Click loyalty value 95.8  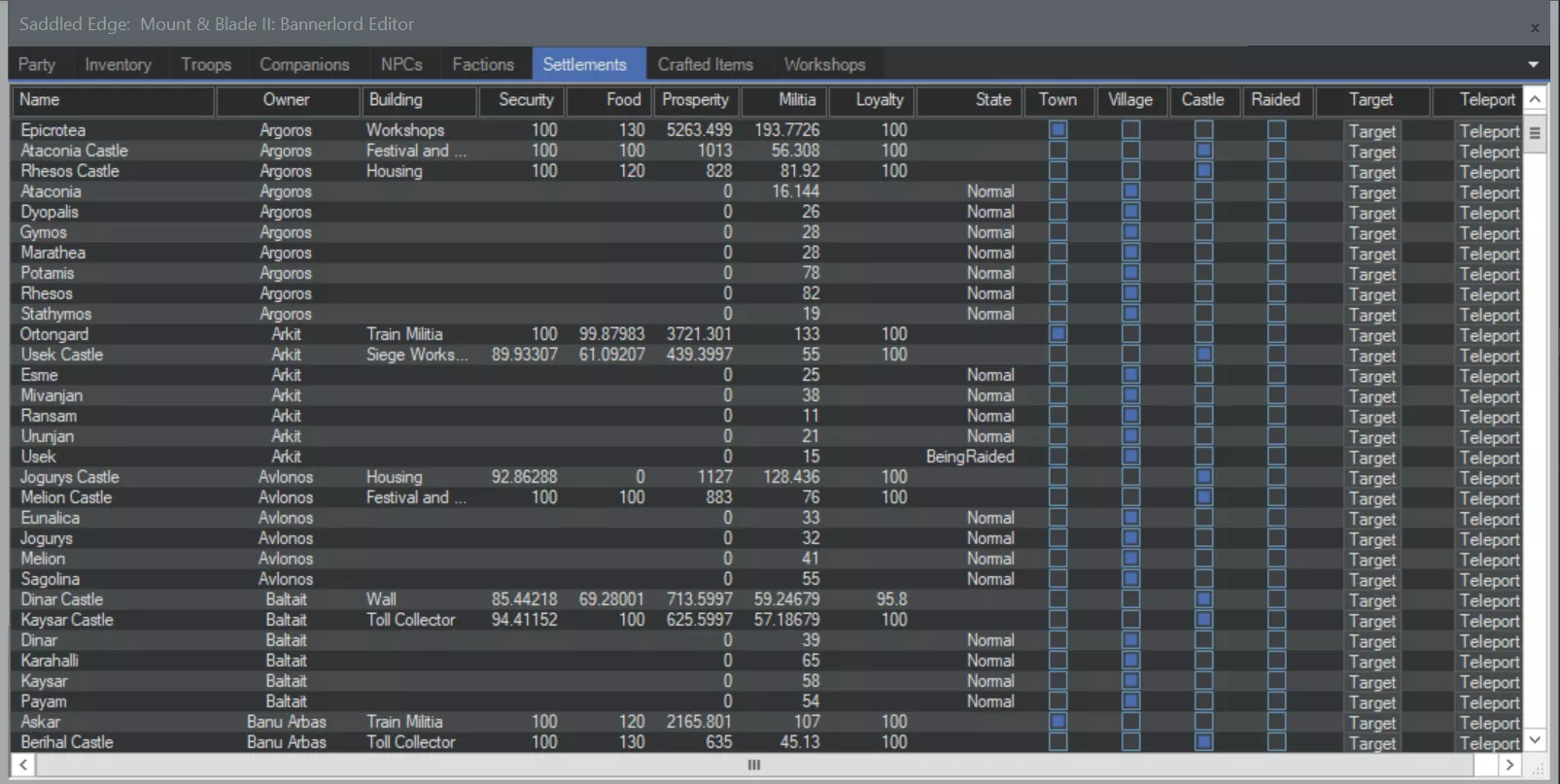890,599
